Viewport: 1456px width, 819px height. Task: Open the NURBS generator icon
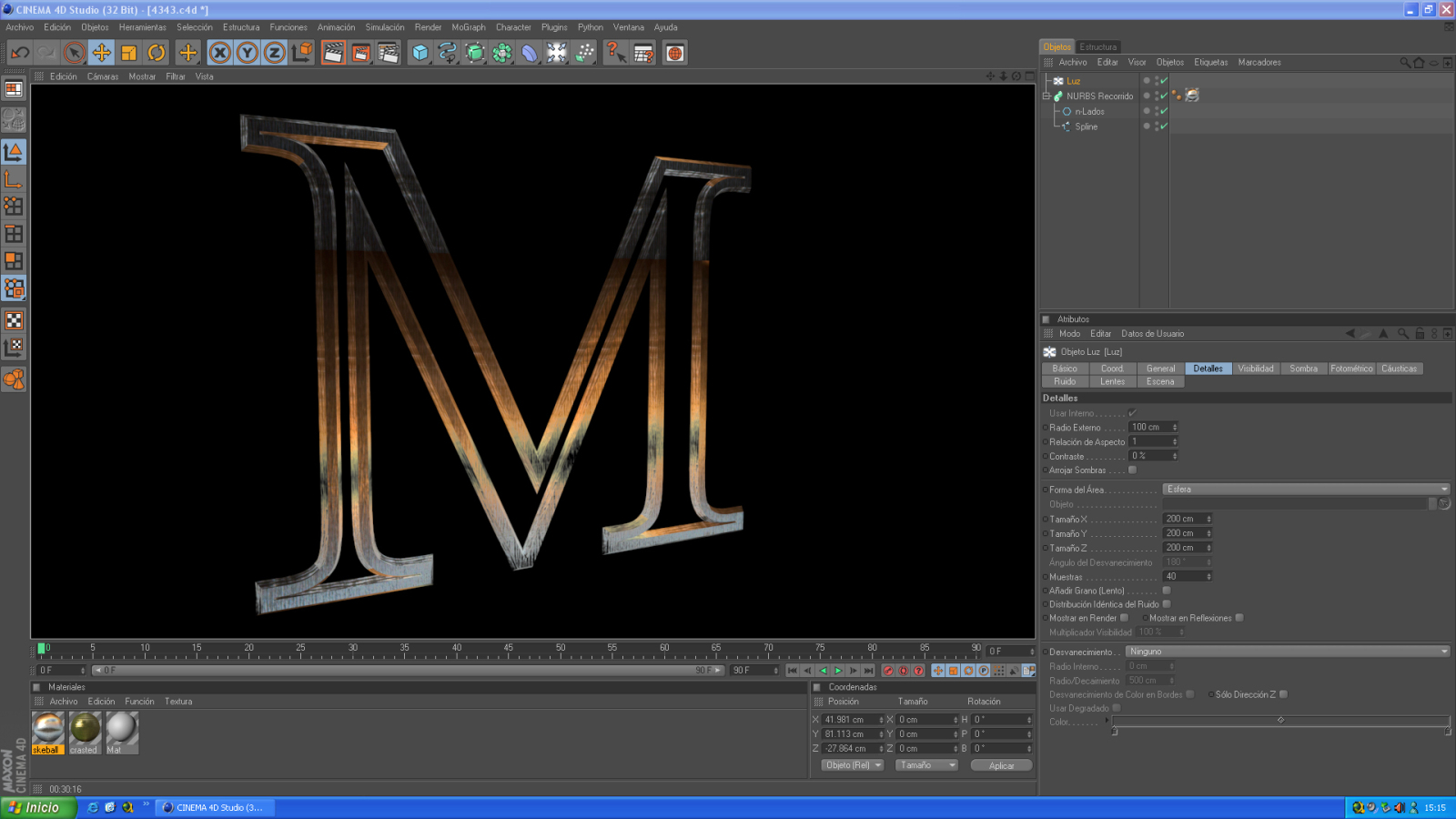475,53
